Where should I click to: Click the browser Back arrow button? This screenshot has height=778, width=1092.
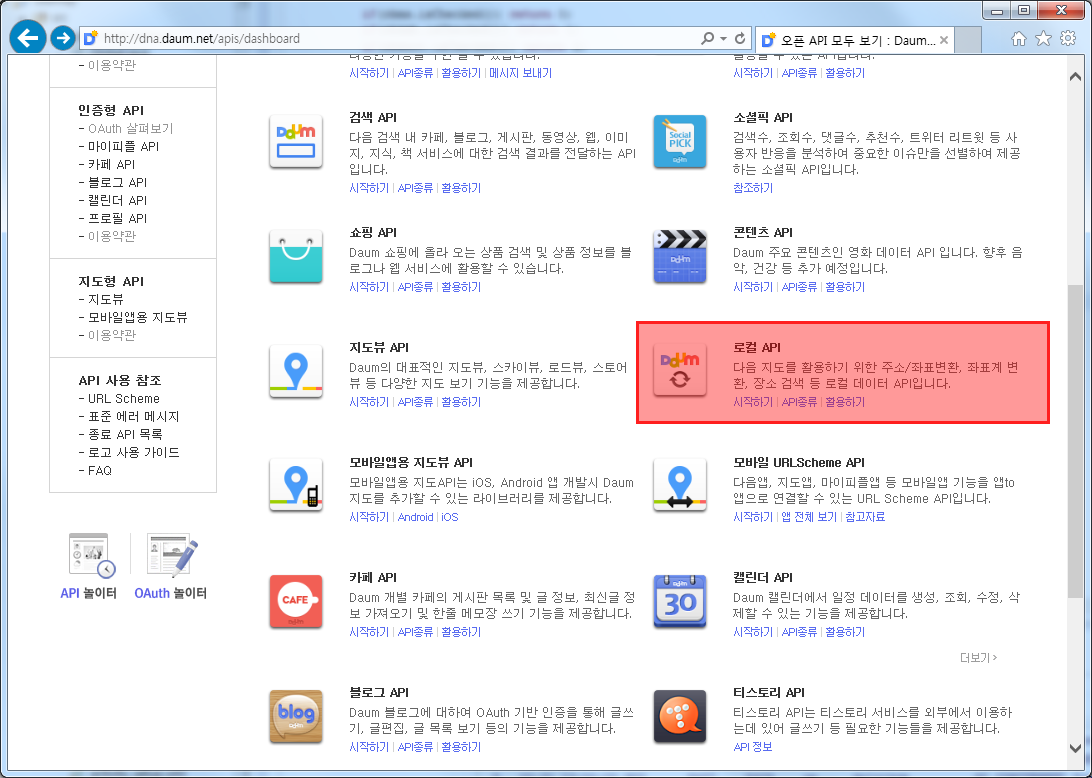pos(28,38)
